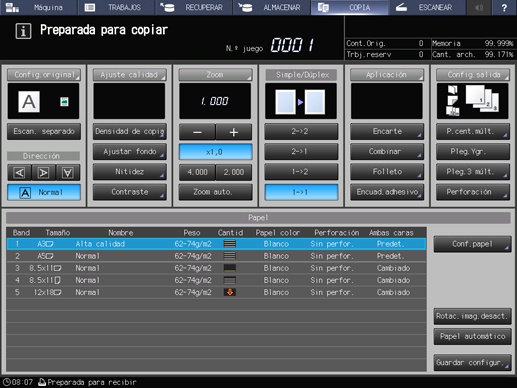Open the Máquina tab
This screenshot has height=388, width=517.
[39, 7]
